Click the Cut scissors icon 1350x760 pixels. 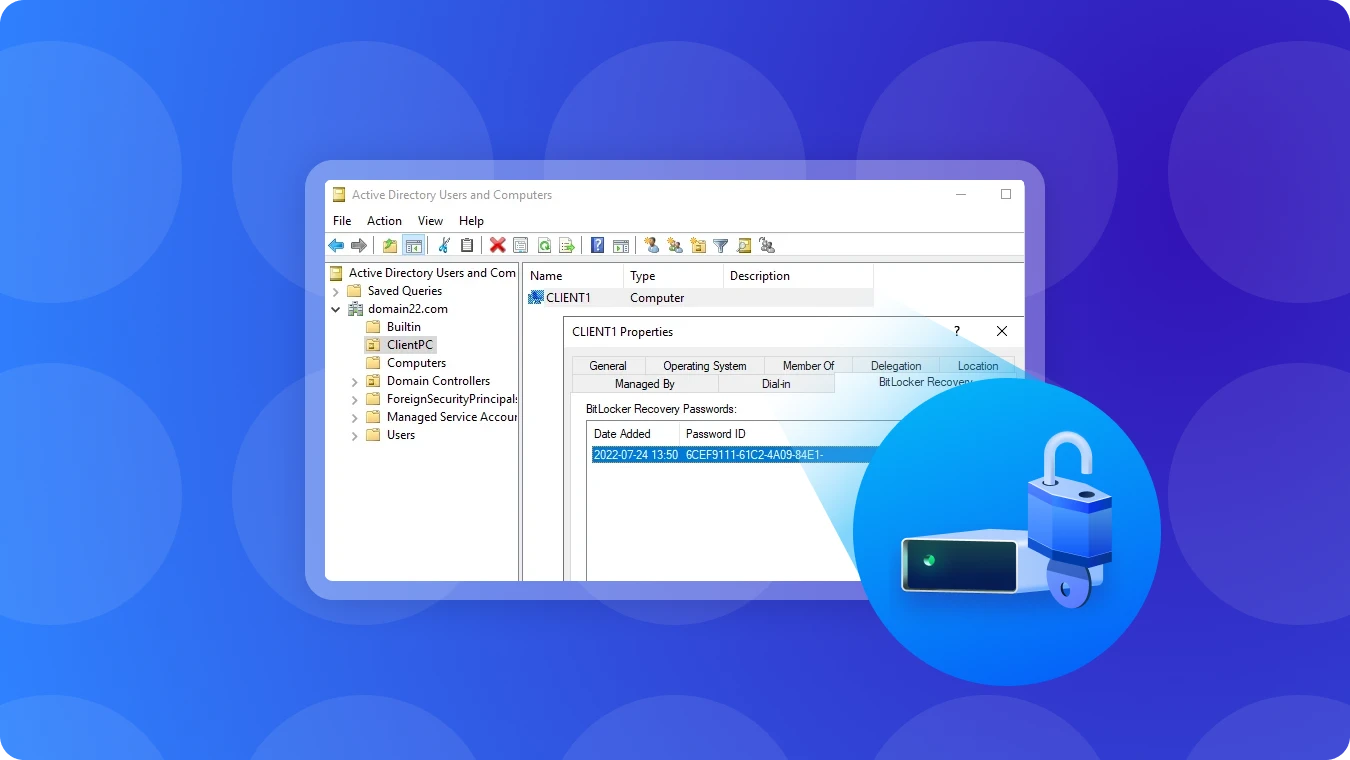click(445, 245)
